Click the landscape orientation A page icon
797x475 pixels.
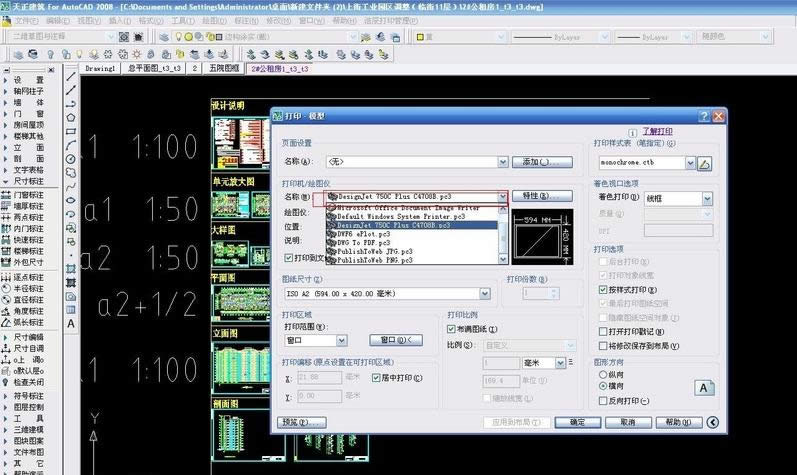[703, 386]
